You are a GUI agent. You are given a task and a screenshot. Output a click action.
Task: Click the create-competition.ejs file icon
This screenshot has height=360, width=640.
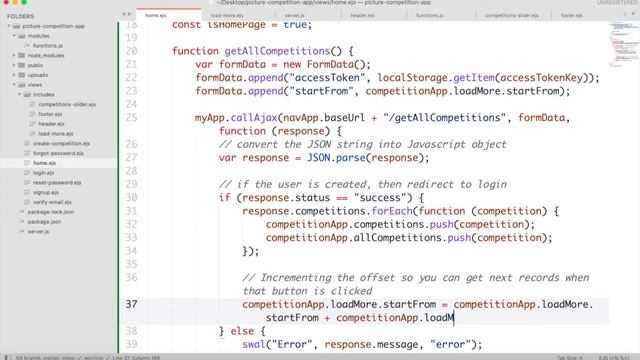pos(27,144)
